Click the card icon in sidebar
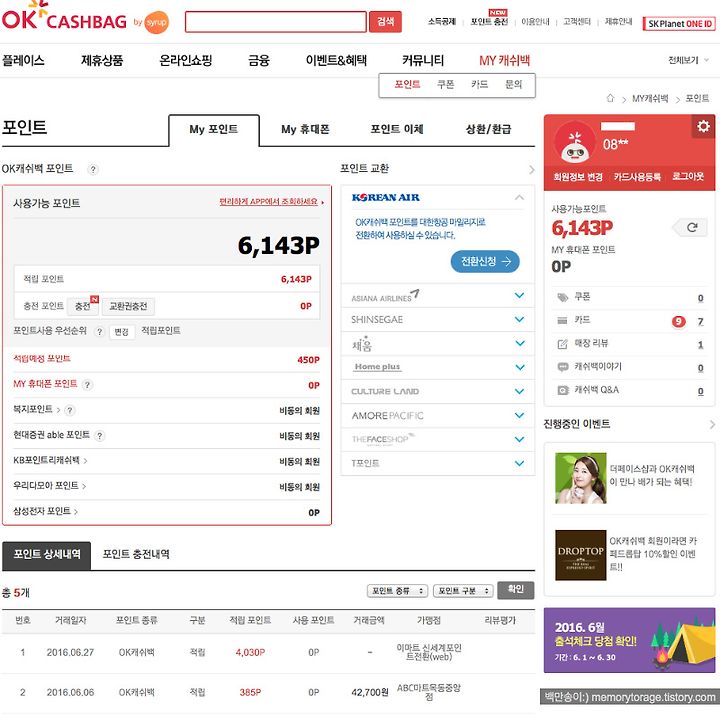 [x=562, y=320]
